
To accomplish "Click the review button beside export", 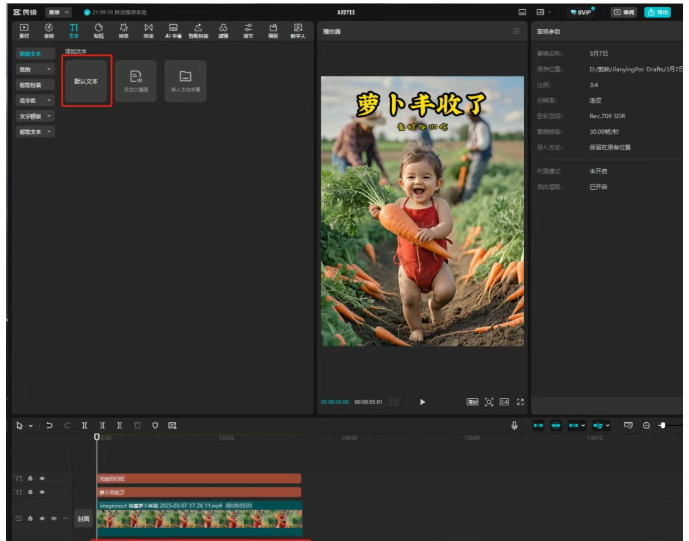I will pos(624,12).
